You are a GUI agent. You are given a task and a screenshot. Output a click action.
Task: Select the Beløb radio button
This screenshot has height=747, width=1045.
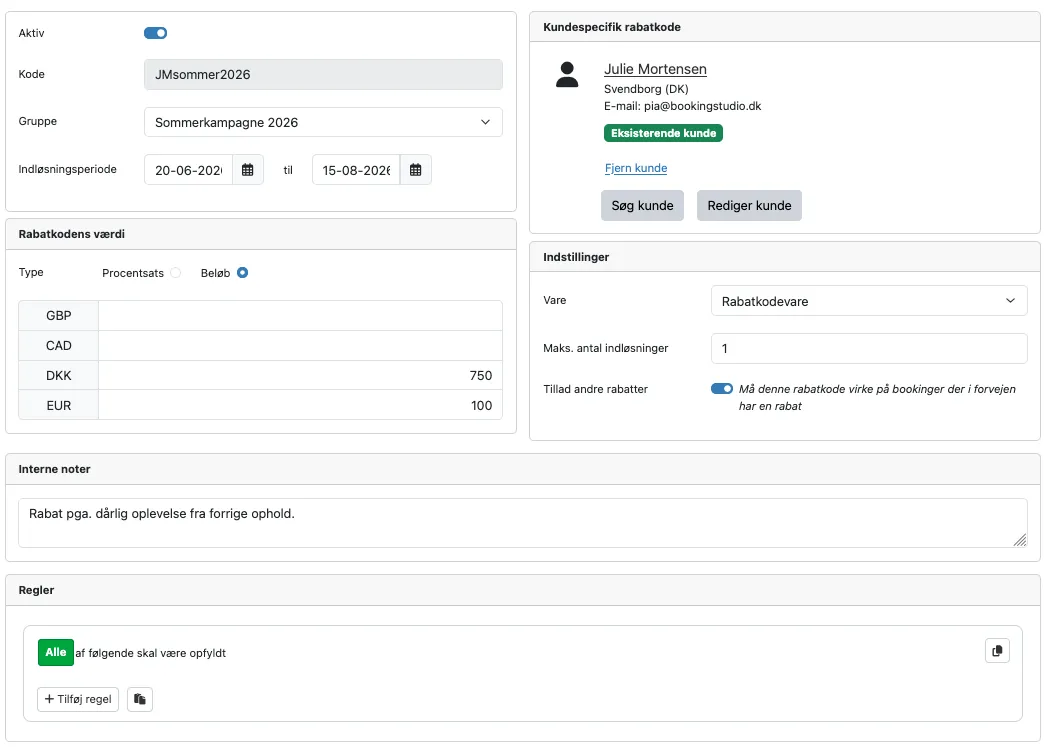pyautogui.click(x=243, y=273)
